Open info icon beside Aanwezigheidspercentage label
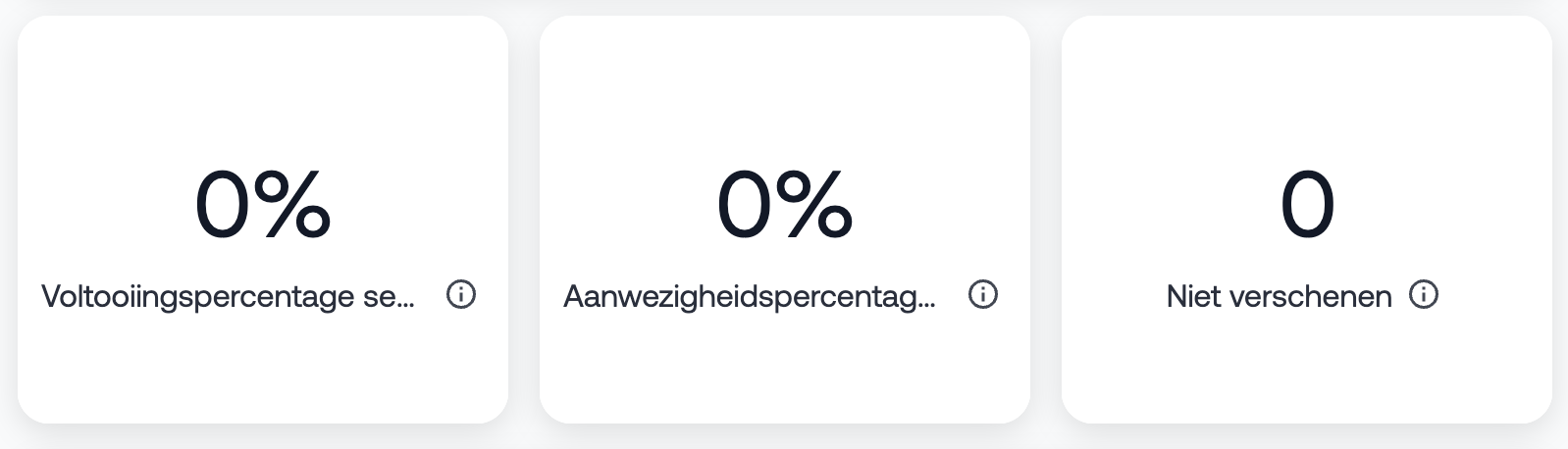 [983, 294]
